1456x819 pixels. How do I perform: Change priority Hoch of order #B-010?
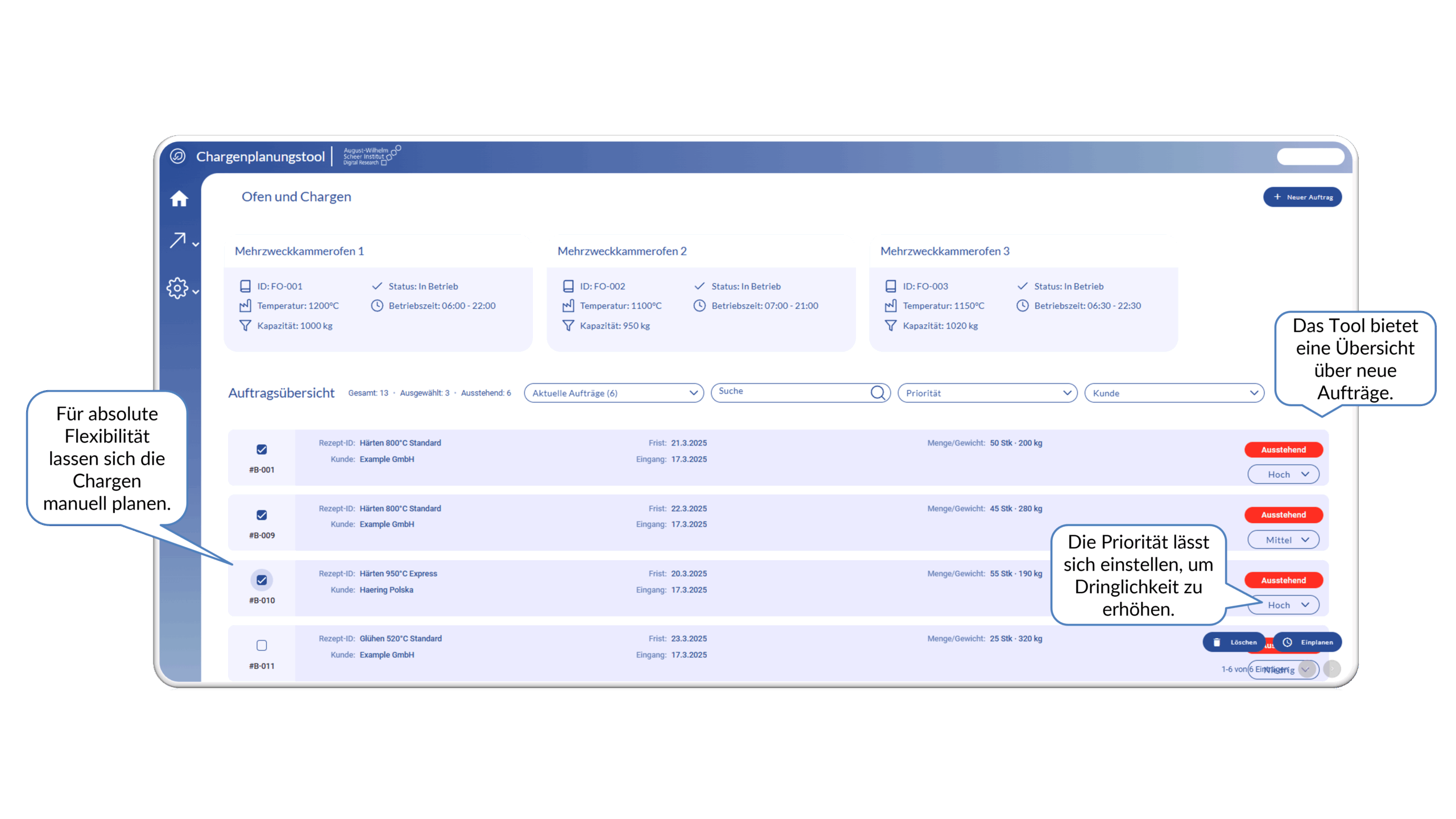click(x=1283, y=605)
